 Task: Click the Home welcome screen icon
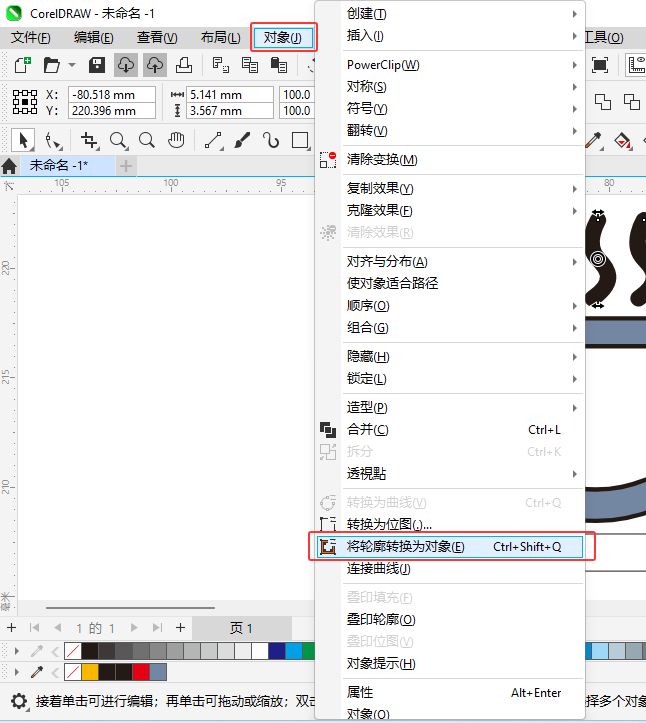pos(9,166)
